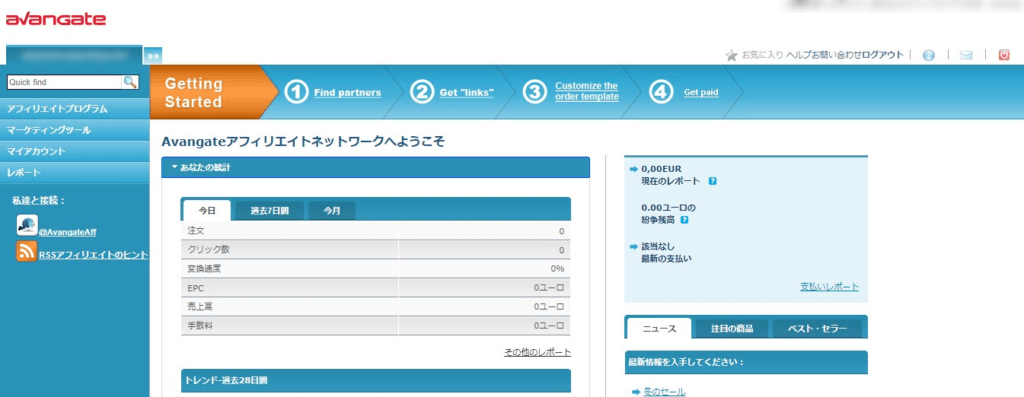The image size is (1024, 397).
Task: Open the マーケティングツール menu
Action: 74,131
